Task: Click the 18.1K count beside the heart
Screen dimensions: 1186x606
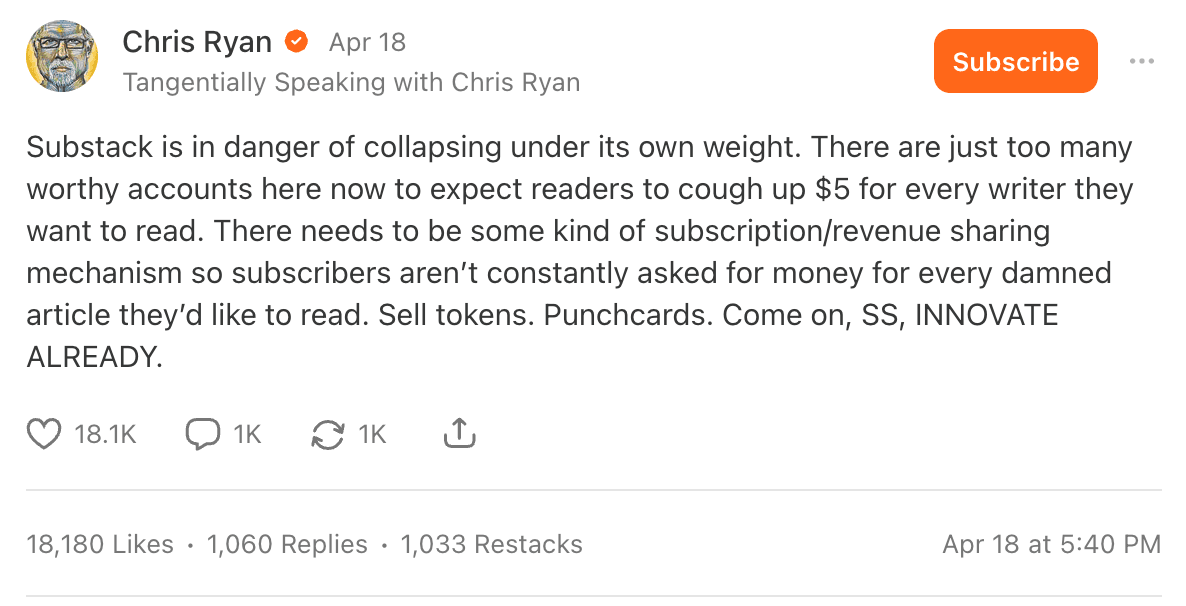Action: coord(105,434)
